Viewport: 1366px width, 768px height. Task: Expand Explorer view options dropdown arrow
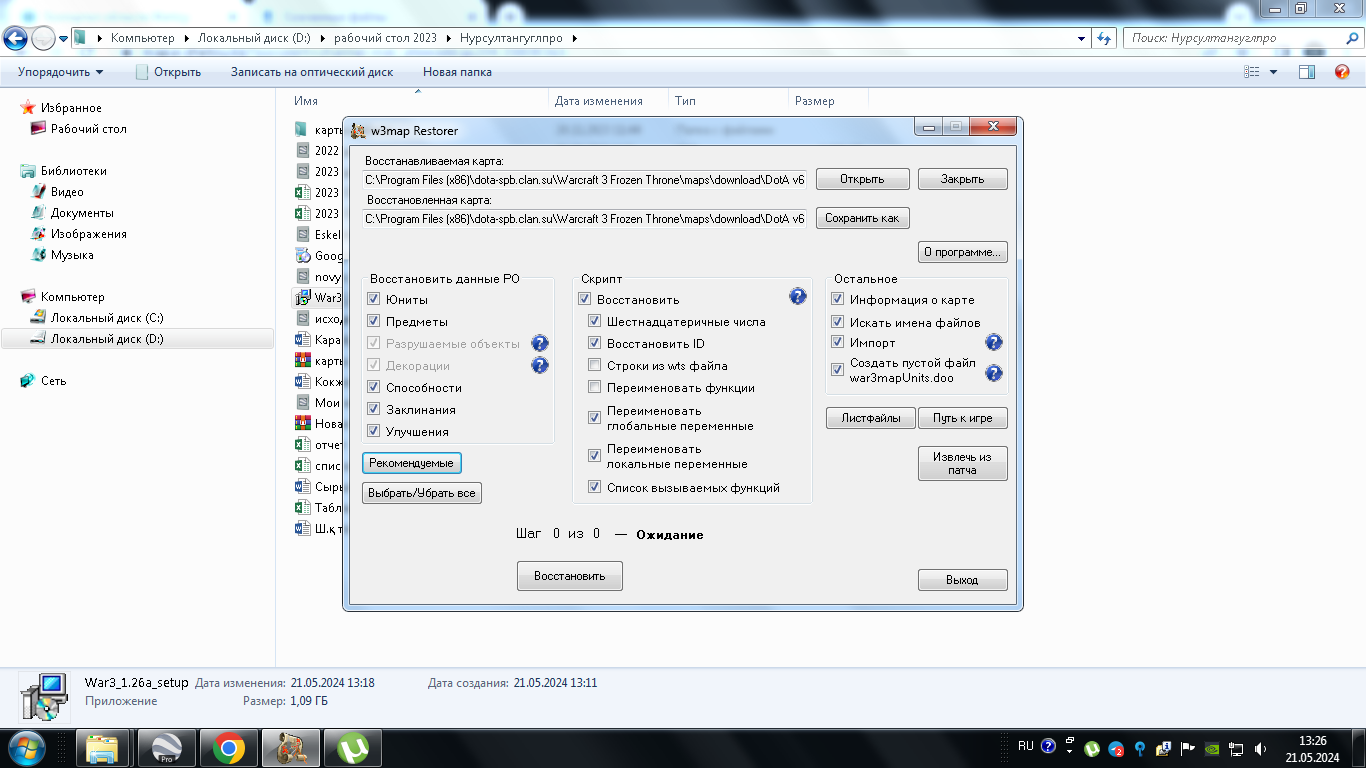(x=1273, y=72)
